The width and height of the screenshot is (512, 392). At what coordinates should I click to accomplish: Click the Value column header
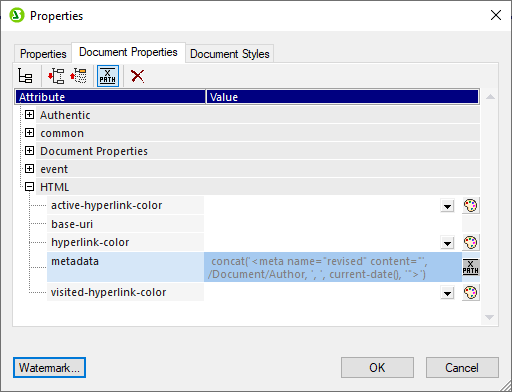point(343,97)
